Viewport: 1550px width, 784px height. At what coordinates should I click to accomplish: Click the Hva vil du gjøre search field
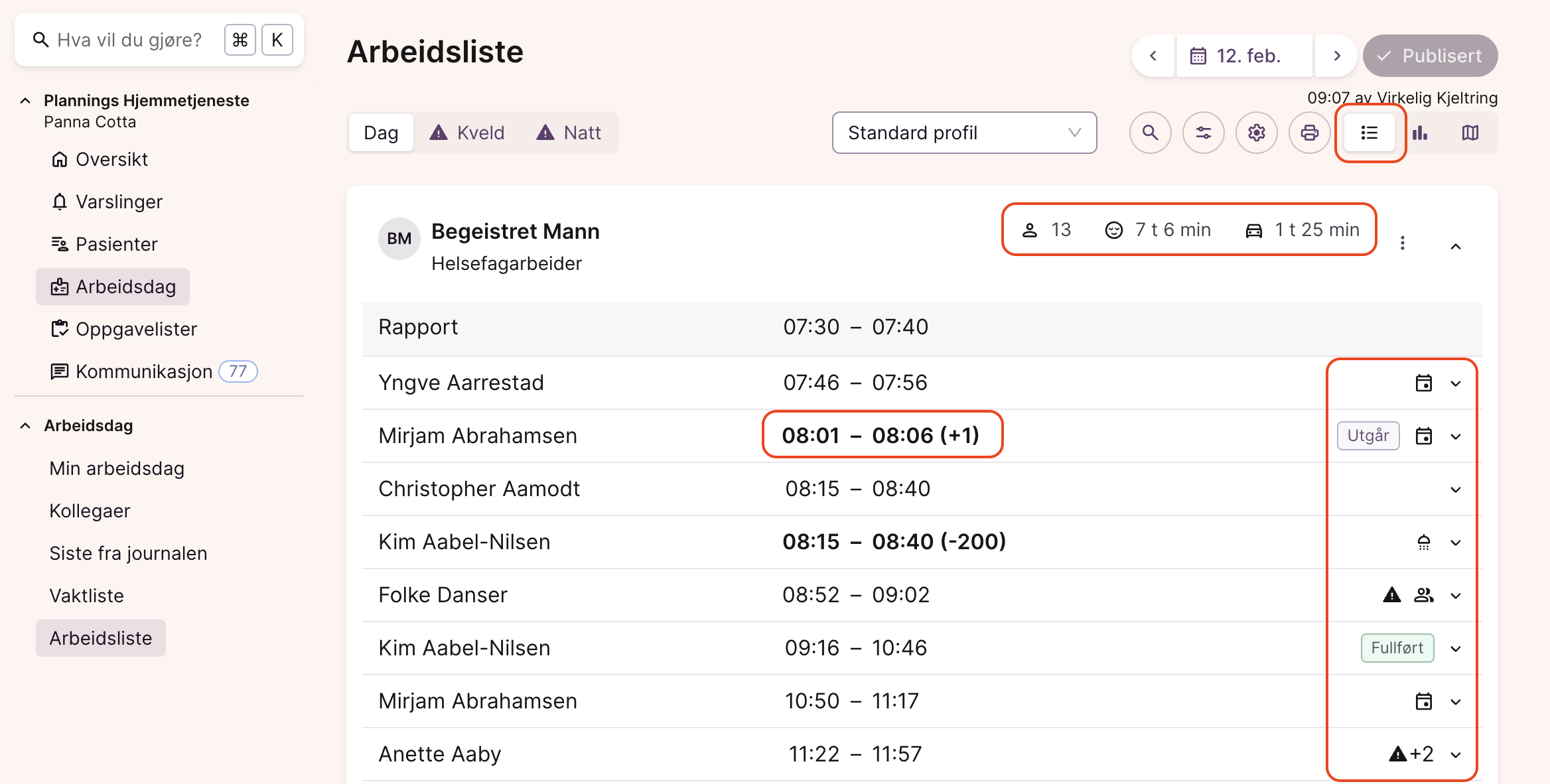129,40
